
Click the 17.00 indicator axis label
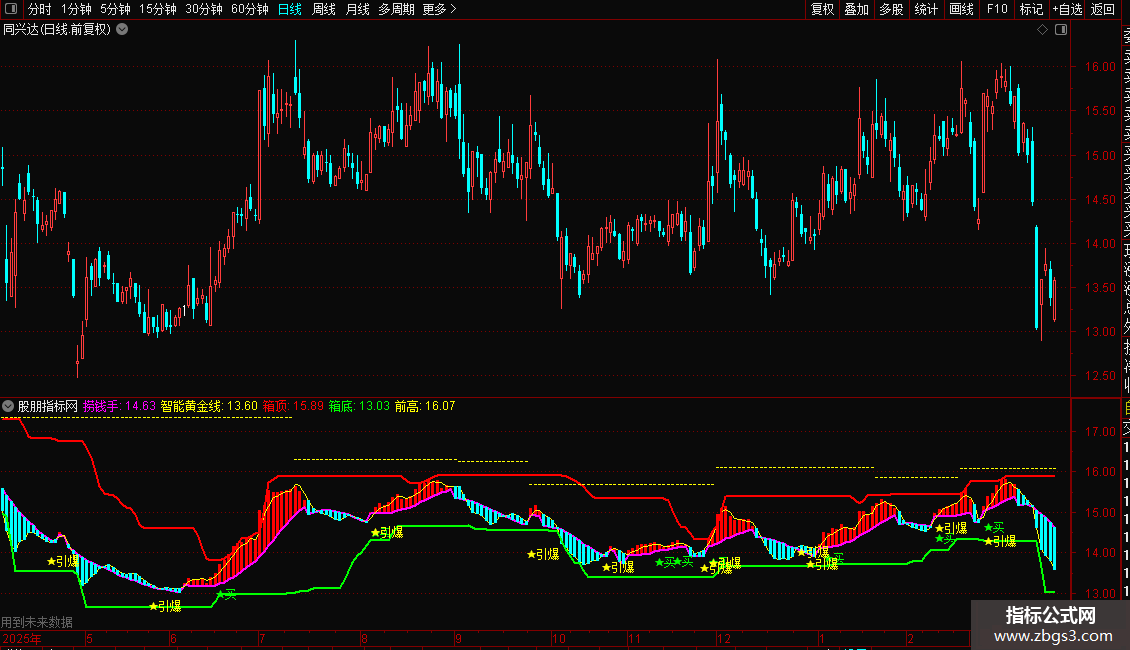[x=1100, y=432]
